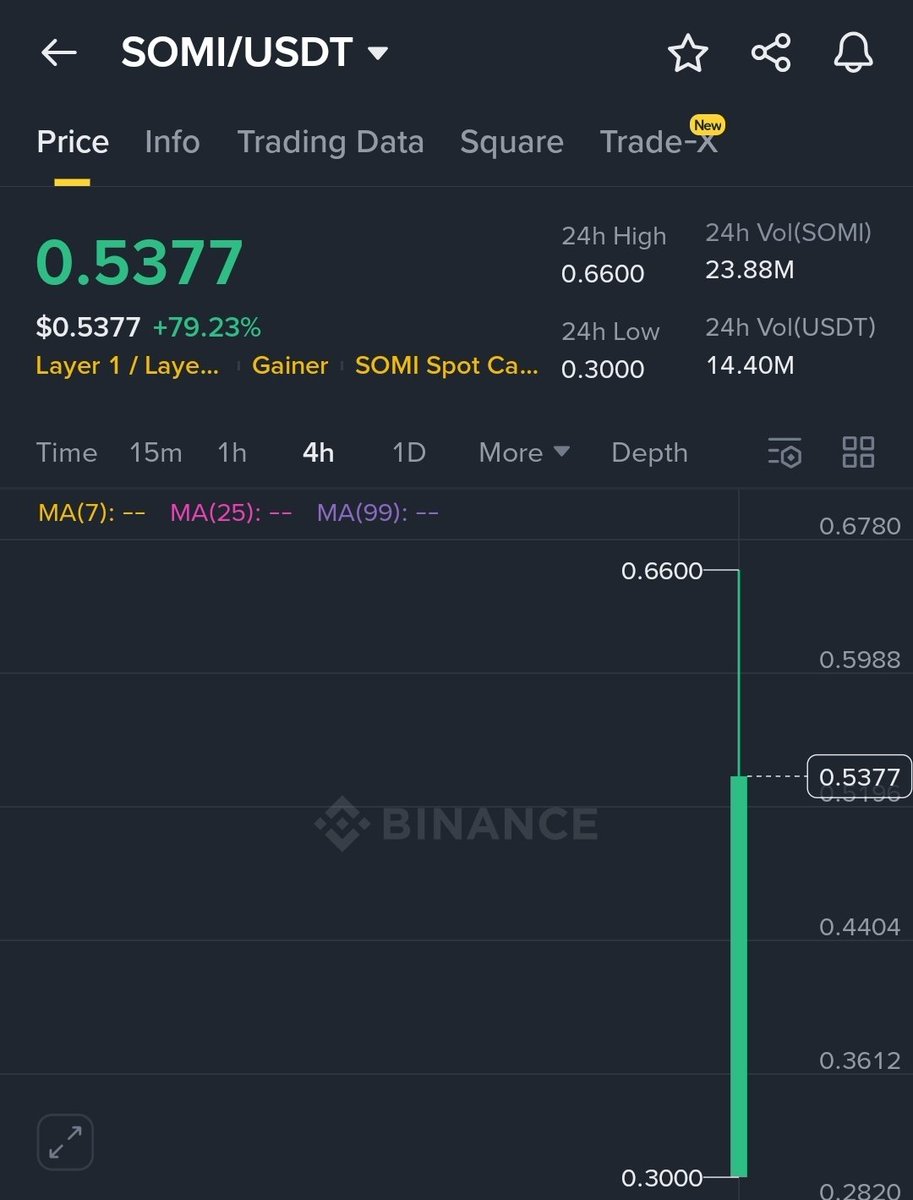Tap the share icon
The image size is (913, 1200).
click(770, 54)
